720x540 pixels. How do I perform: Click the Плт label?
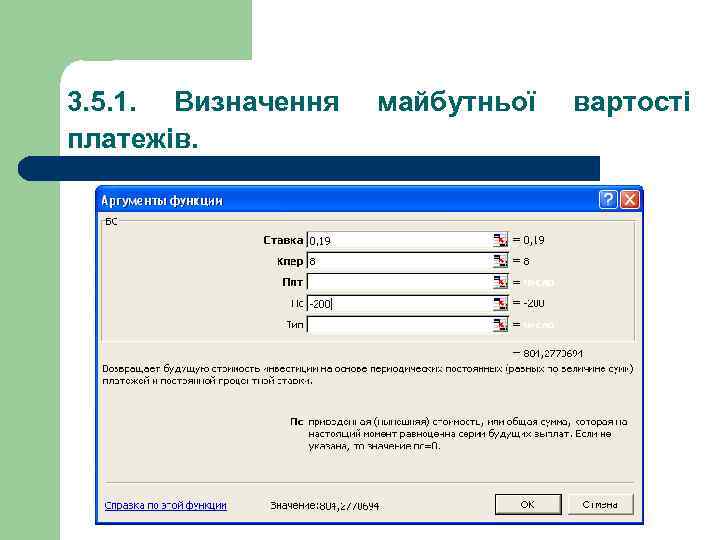point(292,282)
